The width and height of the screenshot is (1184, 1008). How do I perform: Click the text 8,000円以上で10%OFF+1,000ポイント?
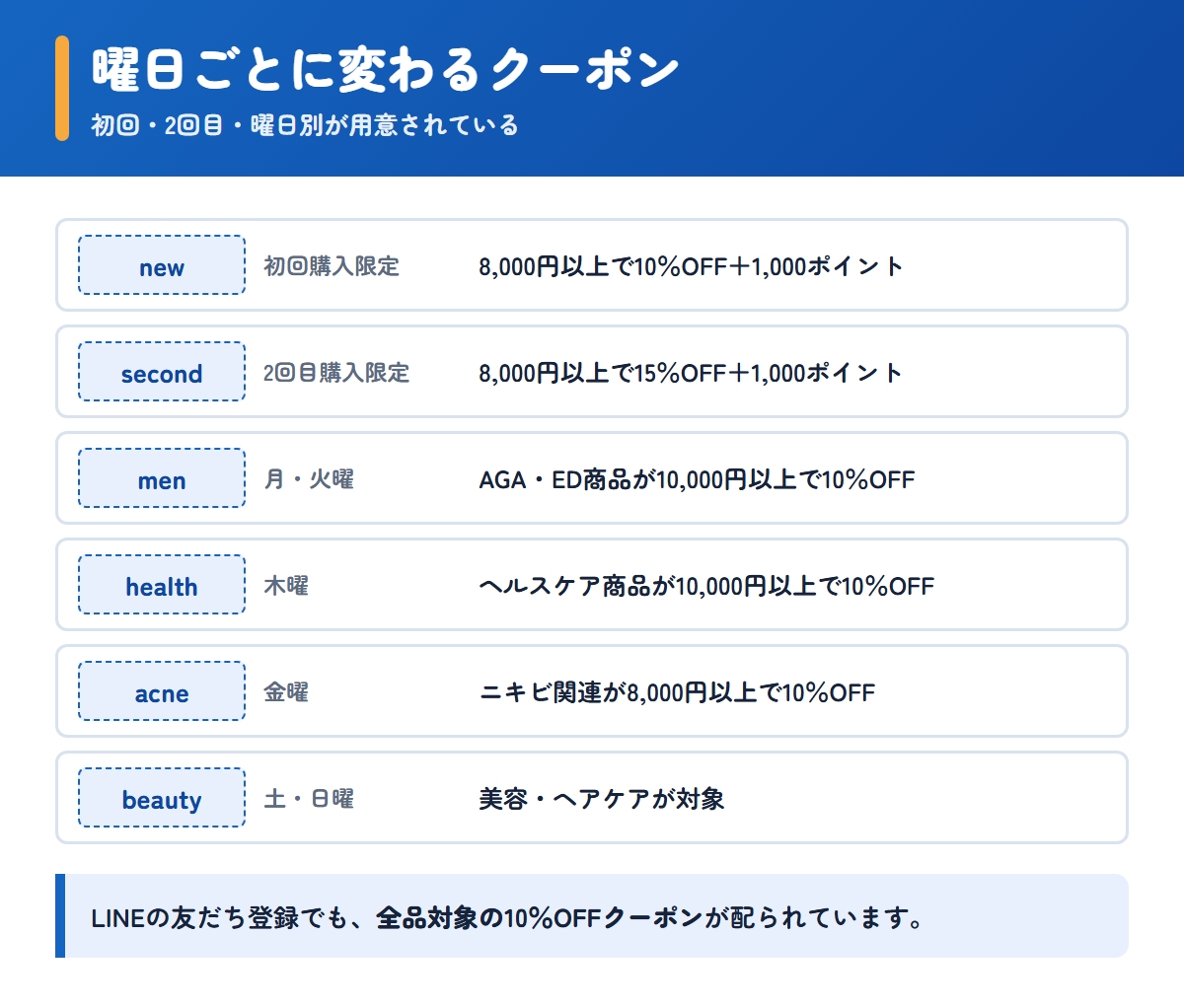point(691,266)
